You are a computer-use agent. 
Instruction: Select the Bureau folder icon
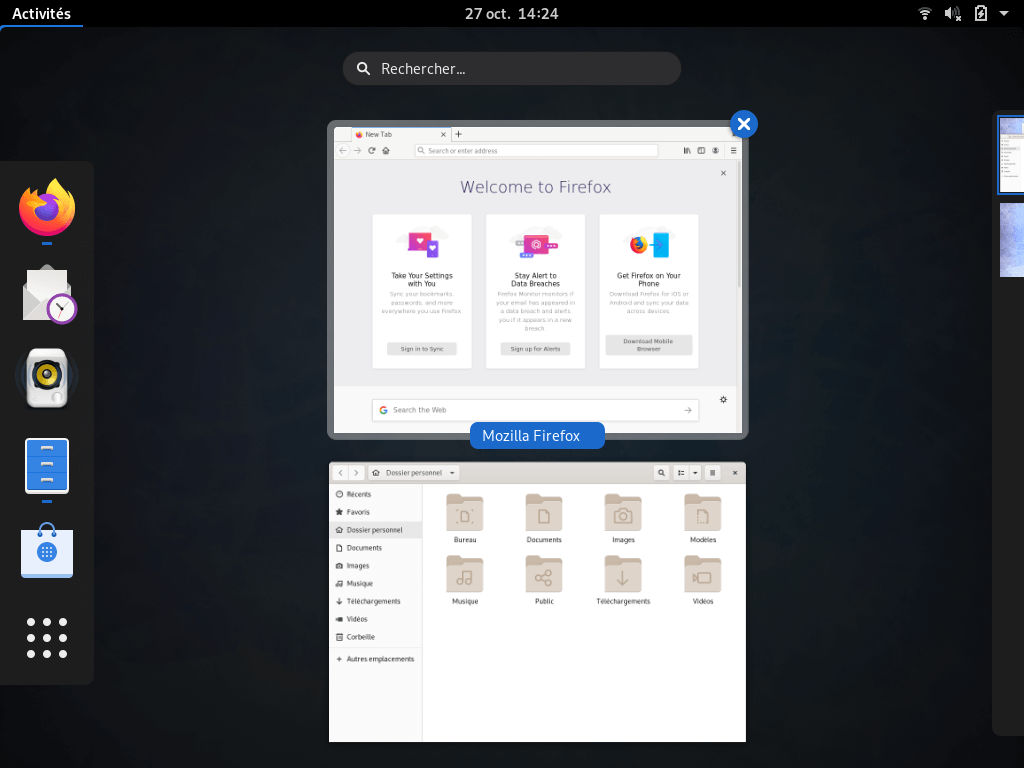tap(464, 513)
